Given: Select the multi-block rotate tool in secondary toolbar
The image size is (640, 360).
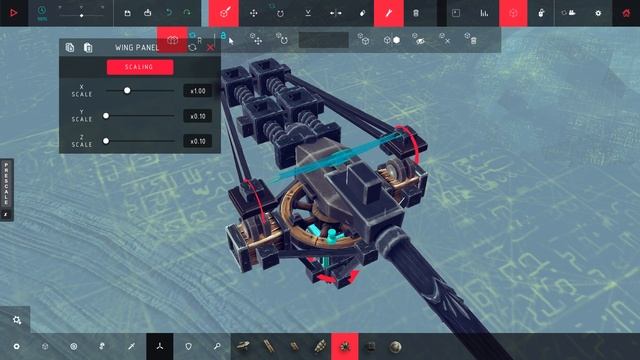Looking at the screenshot, I should 282,39.
